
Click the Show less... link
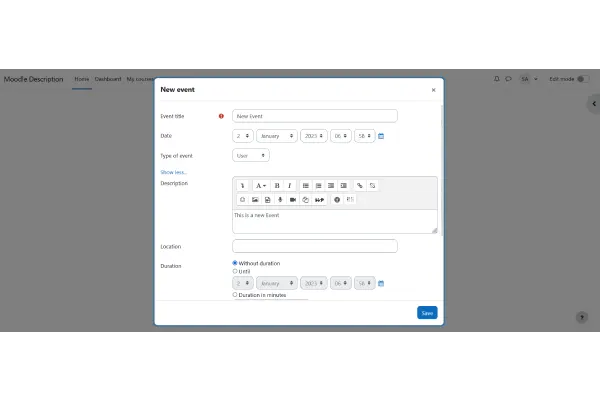pyautogui.click(x=173, y=172)
